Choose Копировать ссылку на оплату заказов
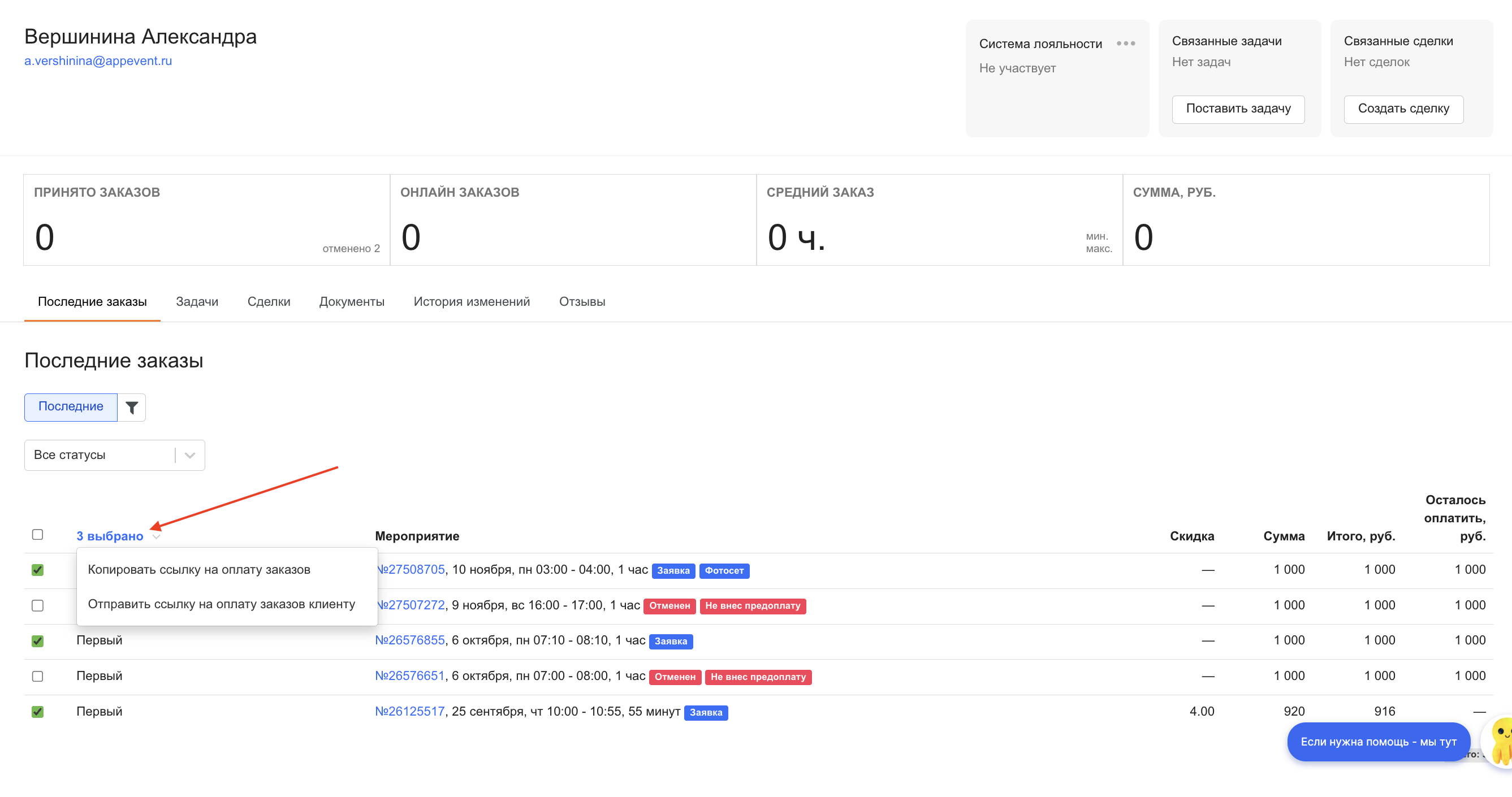The image size is (1512, 797). [x=199, y=569]
